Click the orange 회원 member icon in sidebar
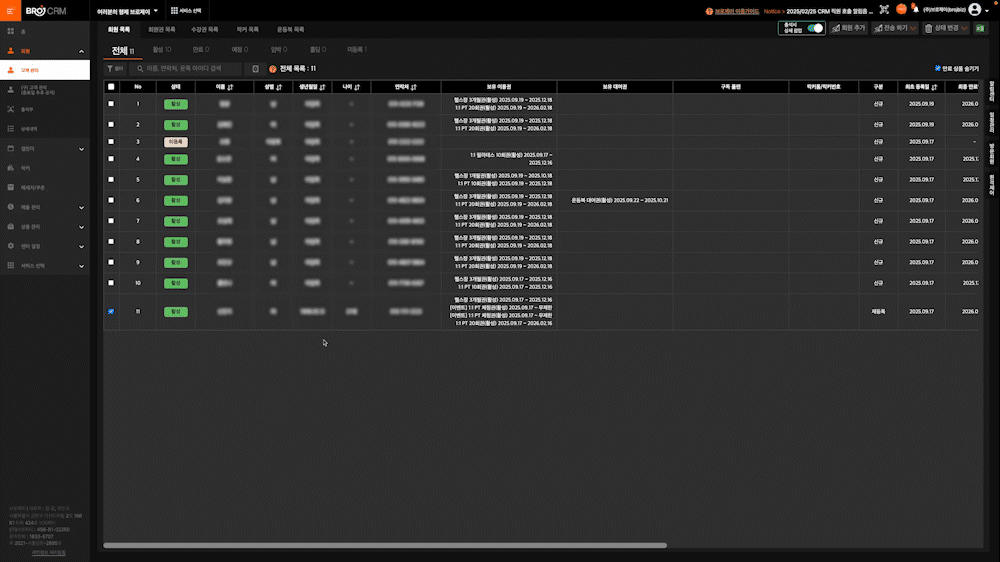Screen dimensions: 1000x562 tap(10, 51)
